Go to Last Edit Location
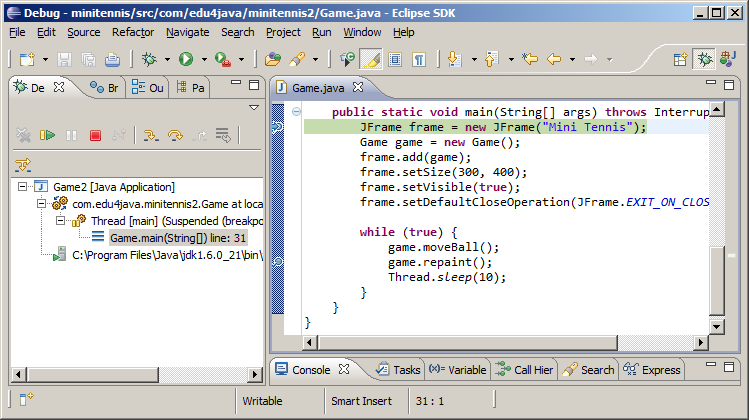Image resolution: width=749 pixels, height=420 pixels. coord(530,59)
